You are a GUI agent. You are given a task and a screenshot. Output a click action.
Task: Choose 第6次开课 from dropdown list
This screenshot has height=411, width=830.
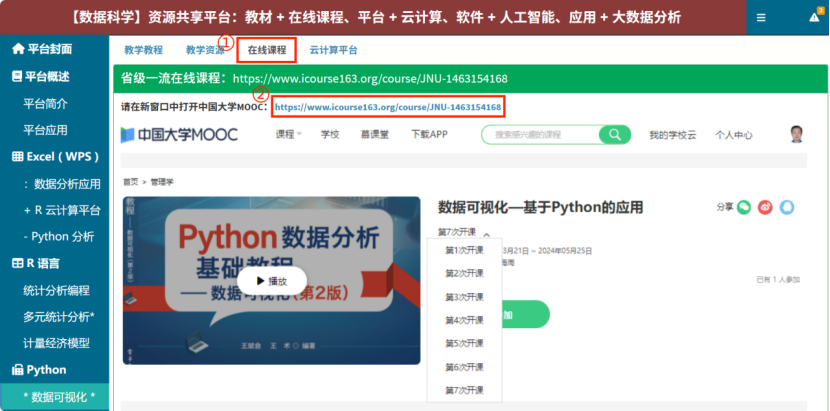pos(464,367)
